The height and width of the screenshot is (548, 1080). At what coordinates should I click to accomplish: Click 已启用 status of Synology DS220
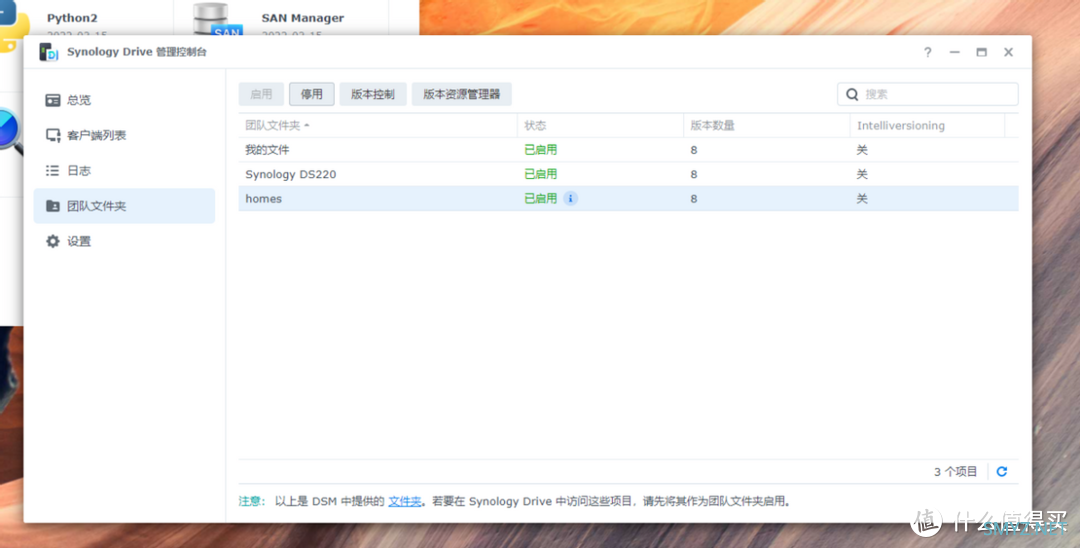[541, 174]
